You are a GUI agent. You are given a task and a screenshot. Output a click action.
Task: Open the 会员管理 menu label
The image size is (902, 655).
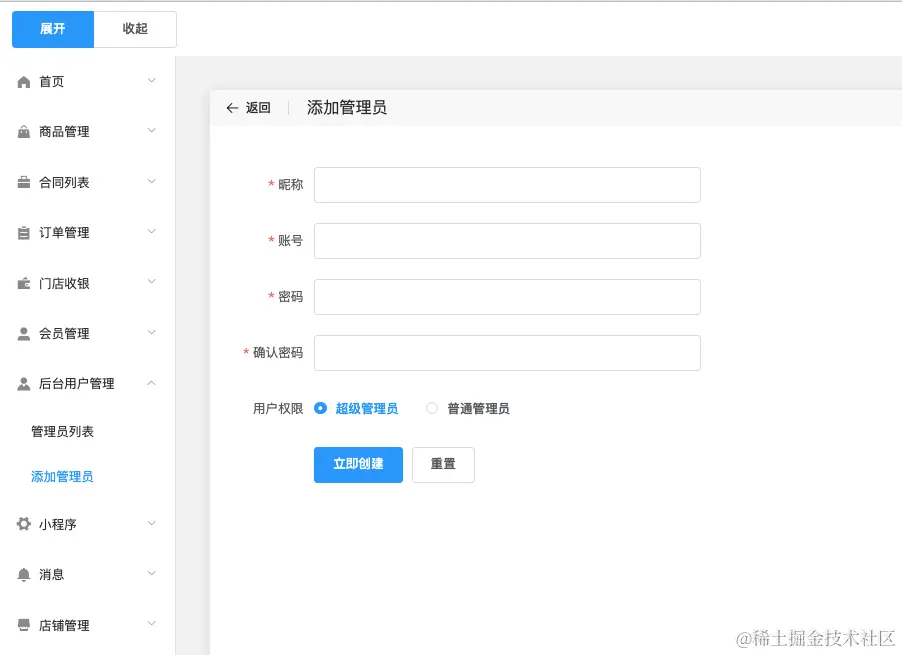(64, 334)
